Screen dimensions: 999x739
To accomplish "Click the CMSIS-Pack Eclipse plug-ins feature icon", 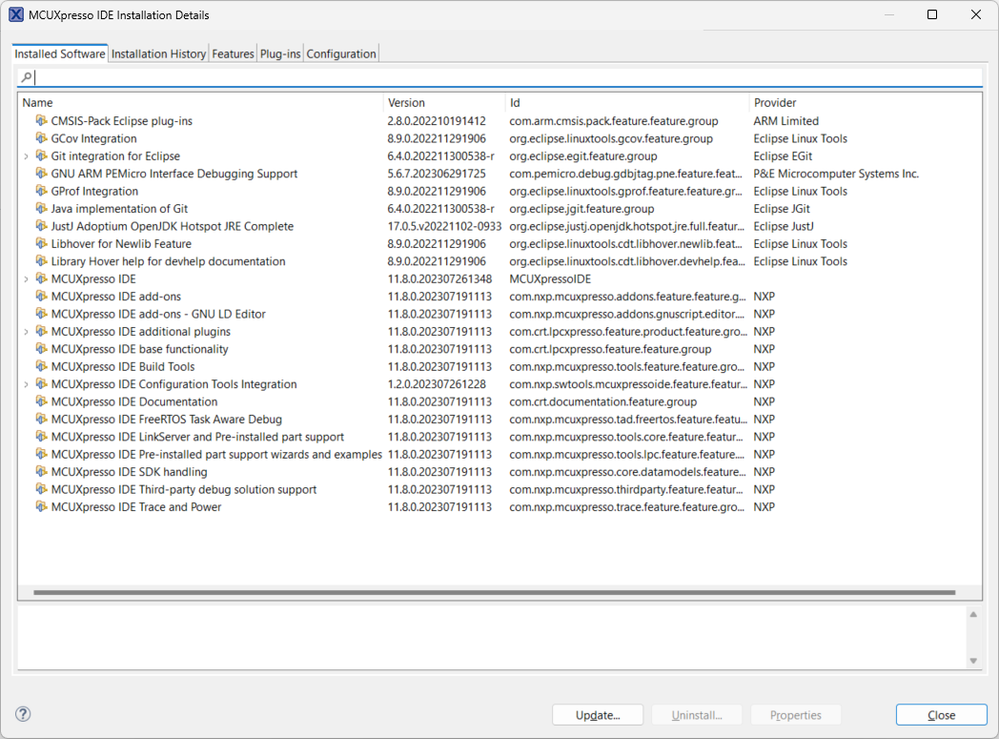I will [41, 120].
